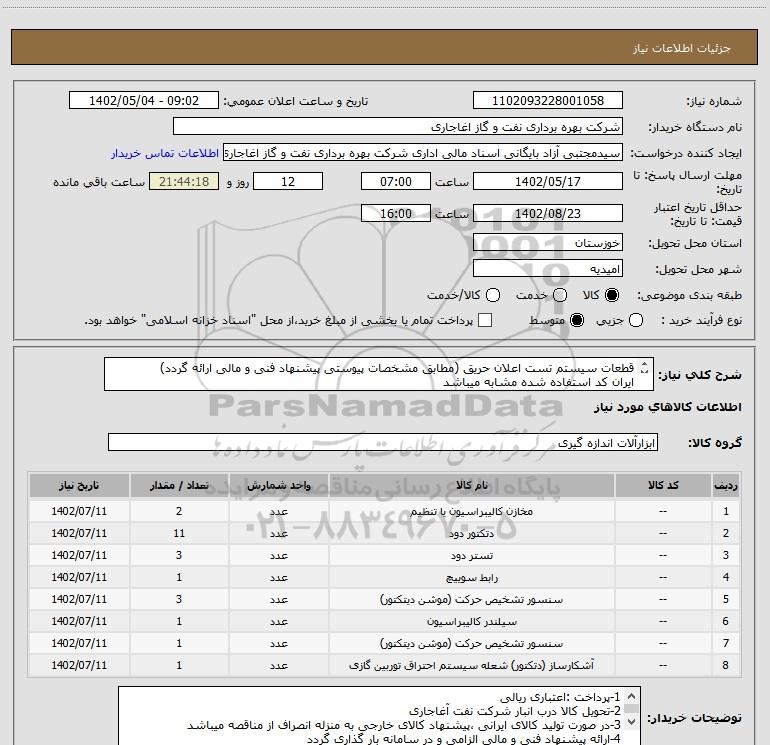Click the remaining days field showing 12
Viewport: 770px width, 745px height.
pyautogui.click(x=288, y=181)
